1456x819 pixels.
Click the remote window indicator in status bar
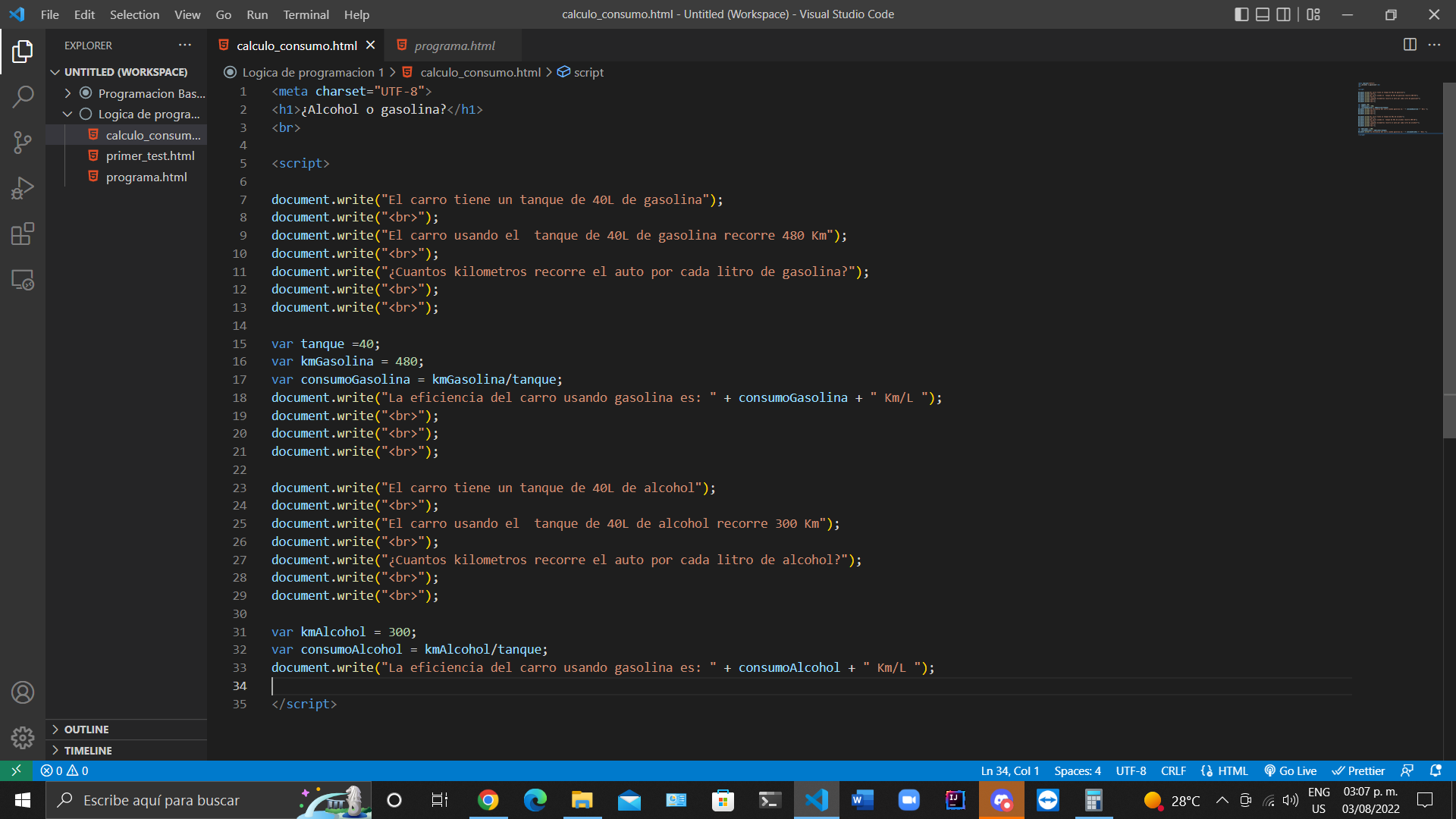click(x=16, y=770)
